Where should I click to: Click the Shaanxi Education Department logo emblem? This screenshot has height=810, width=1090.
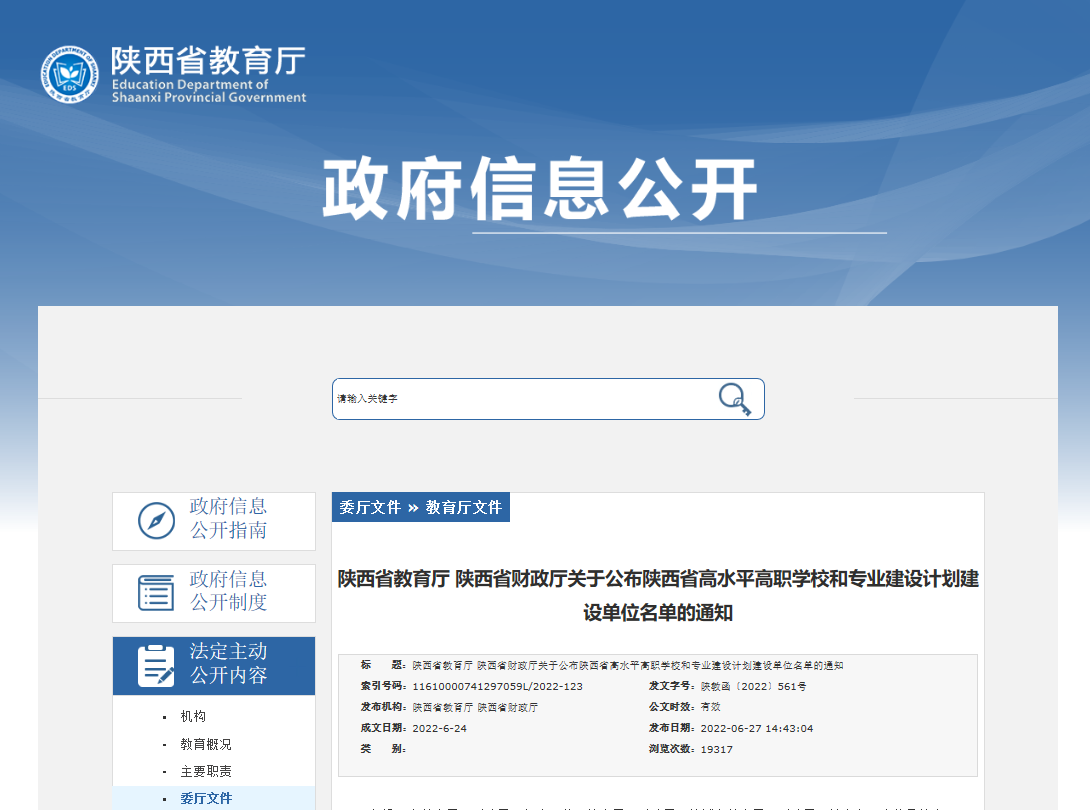click(x=70, y=73)
